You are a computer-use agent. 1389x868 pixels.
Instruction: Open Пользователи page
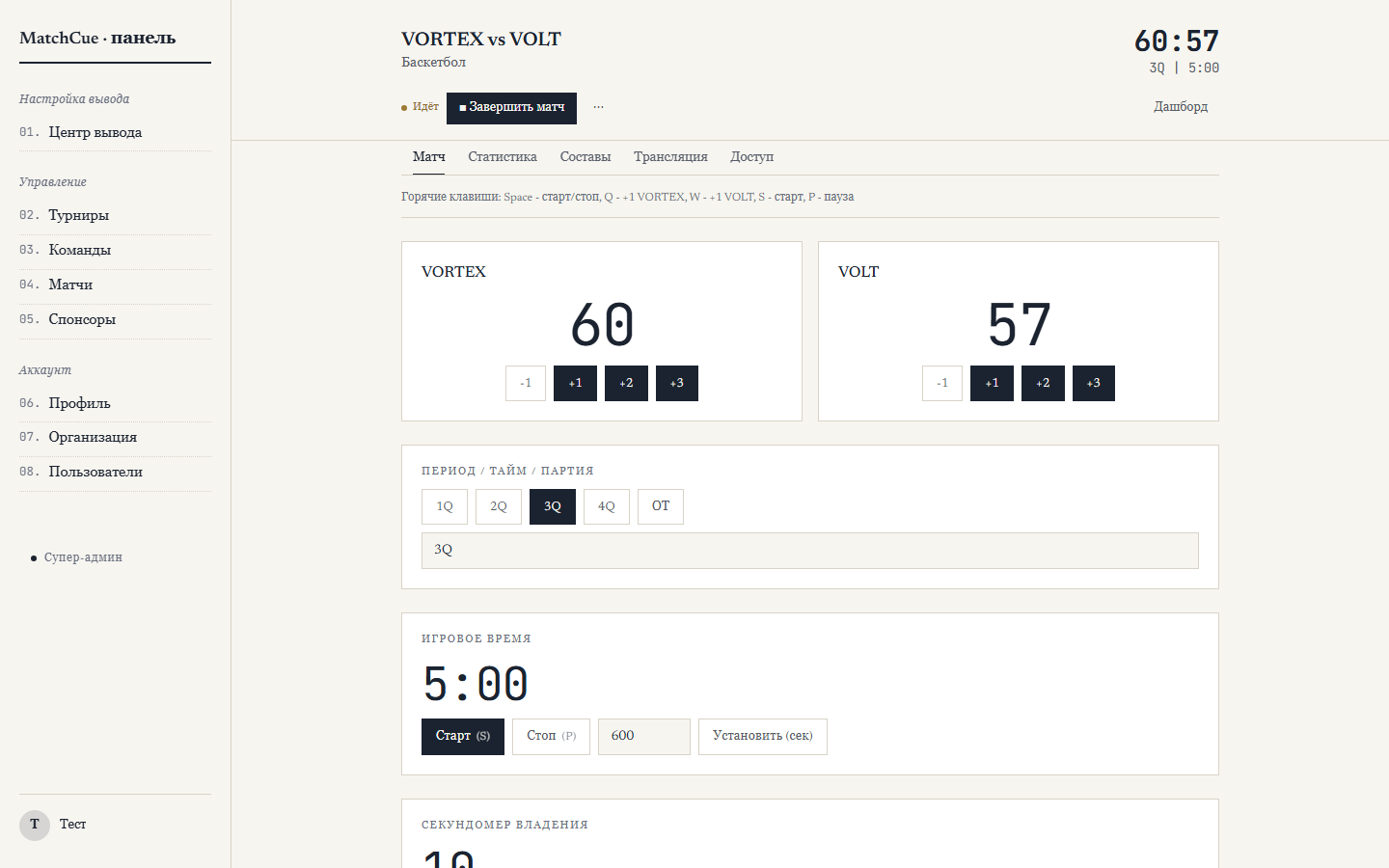point(115,472)
